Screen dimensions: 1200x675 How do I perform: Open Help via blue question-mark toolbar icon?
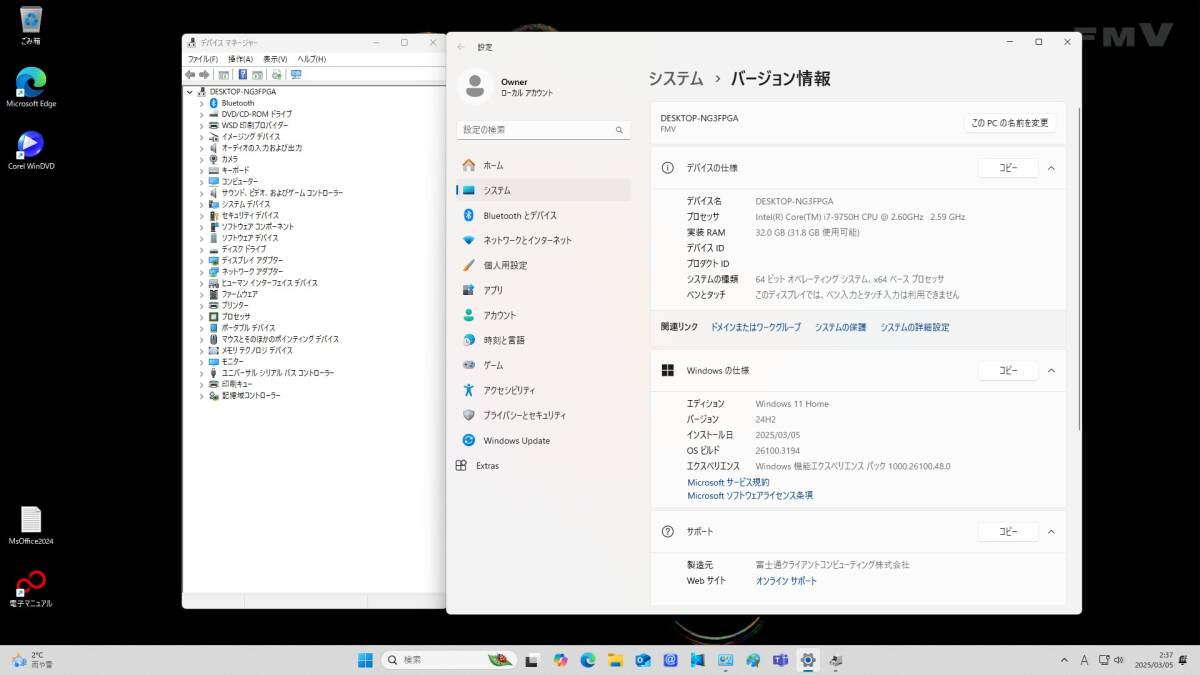point(242,74)
